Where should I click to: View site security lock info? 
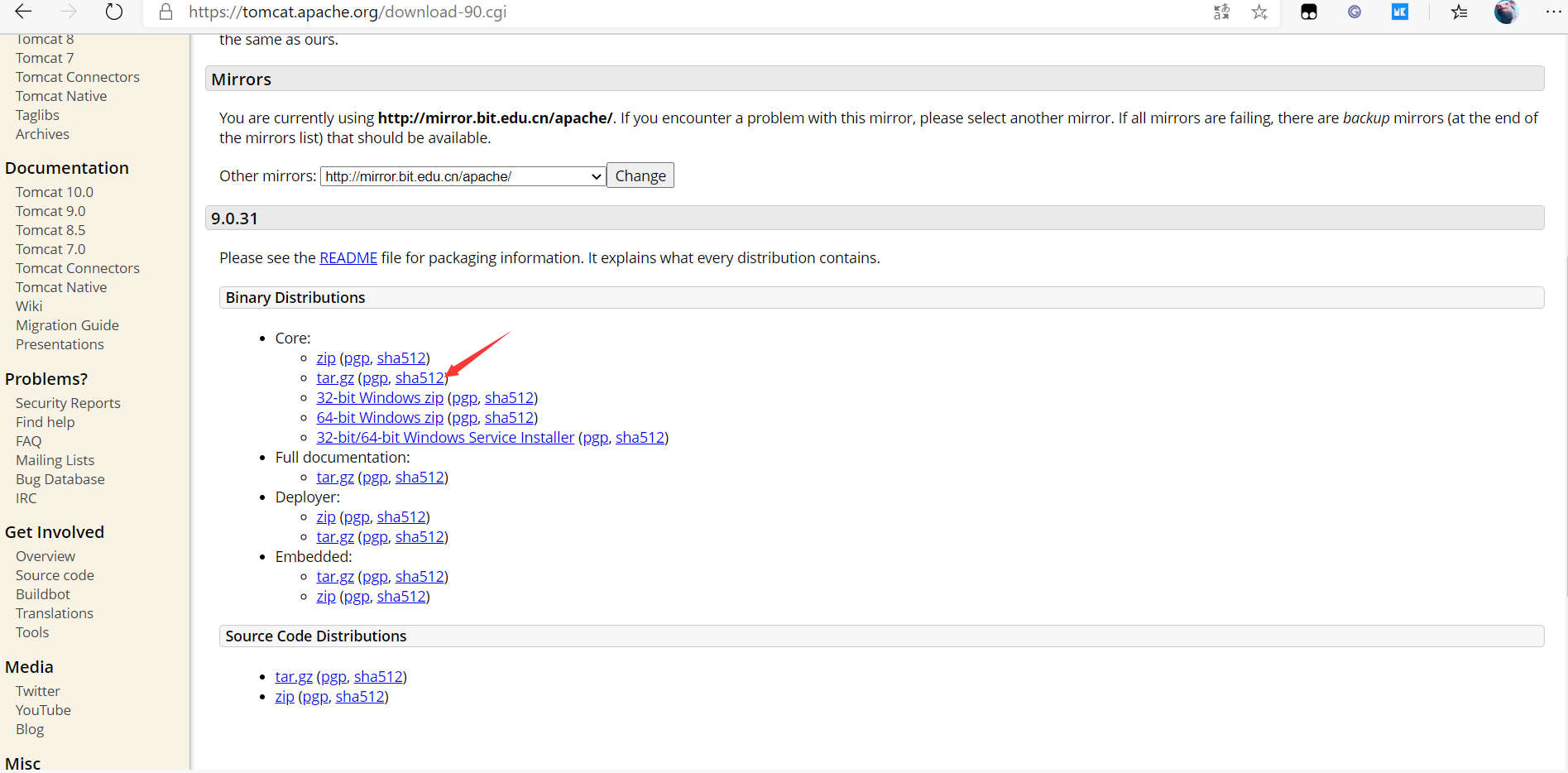pos(165,12)
